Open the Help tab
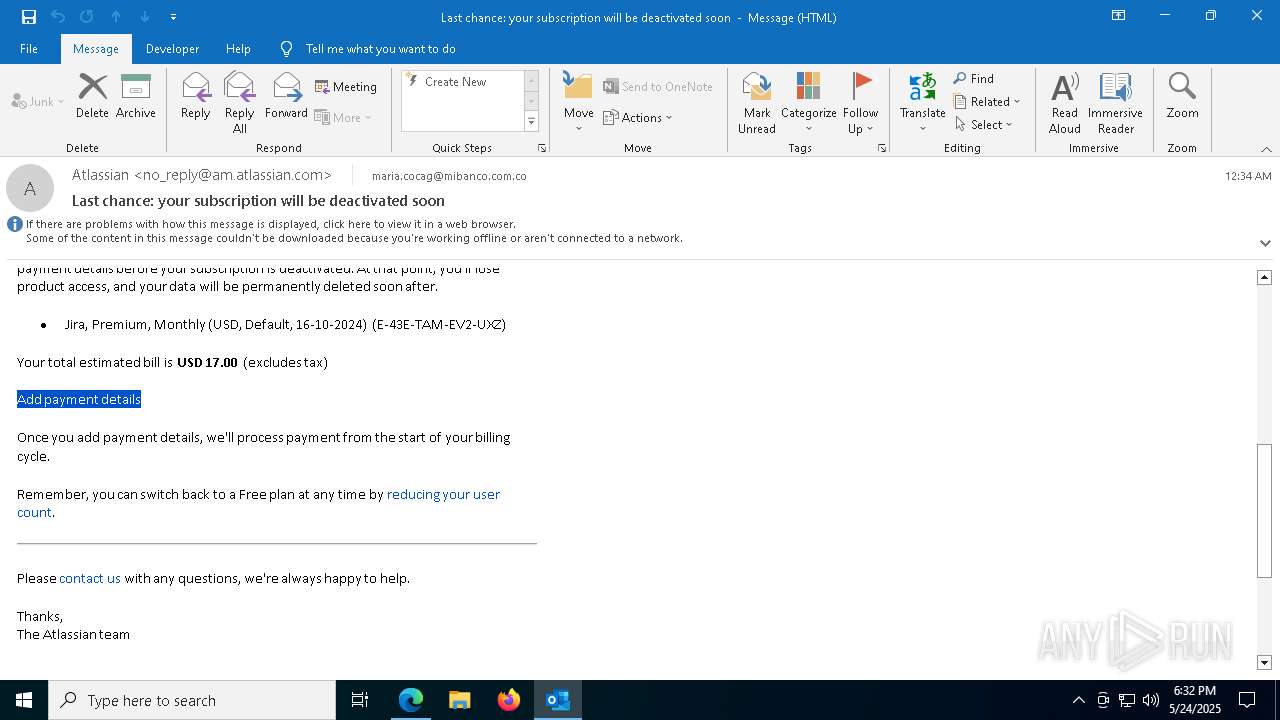 [x=238, y=48]
